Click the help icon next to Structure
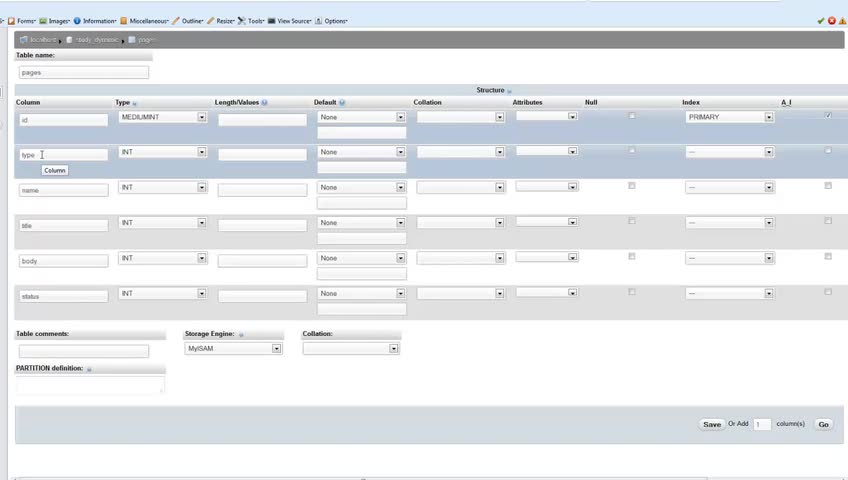Screen dimensions: 848x480 509,91
